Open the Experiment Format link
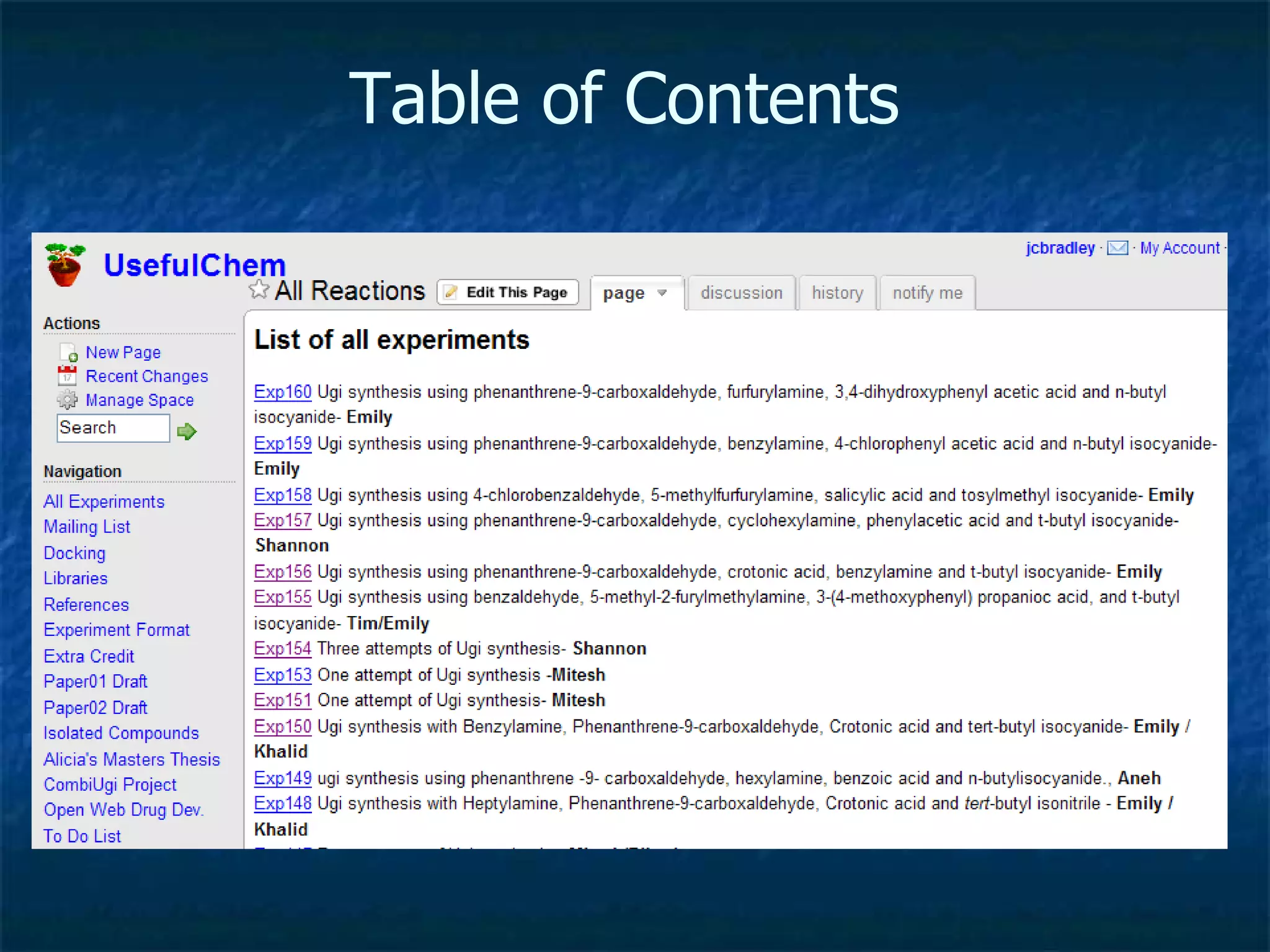The image size is (1270, 952). coord(117,630)
